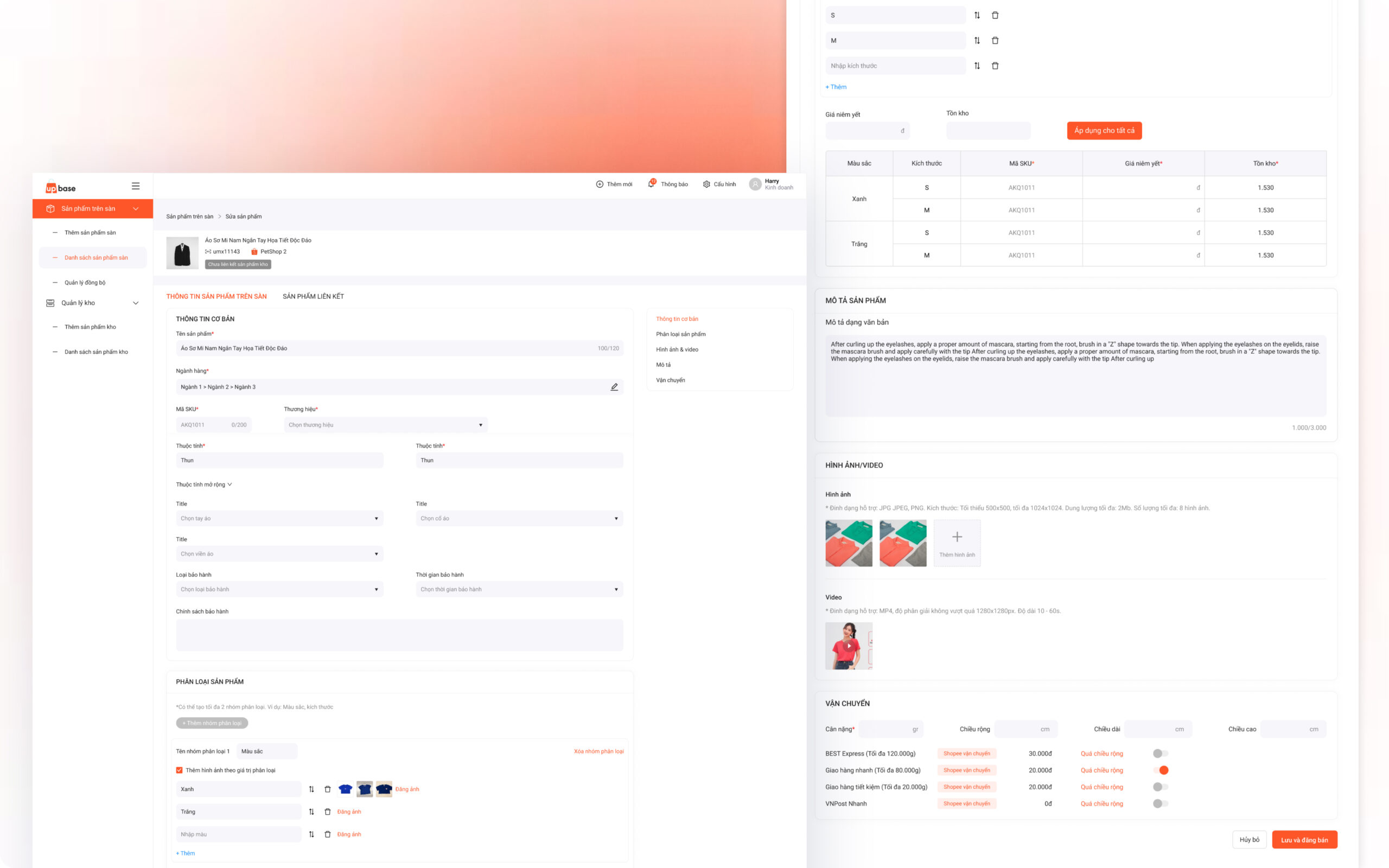Disable Giao hàng nhanh shipping toggle

pos(1160,770)
